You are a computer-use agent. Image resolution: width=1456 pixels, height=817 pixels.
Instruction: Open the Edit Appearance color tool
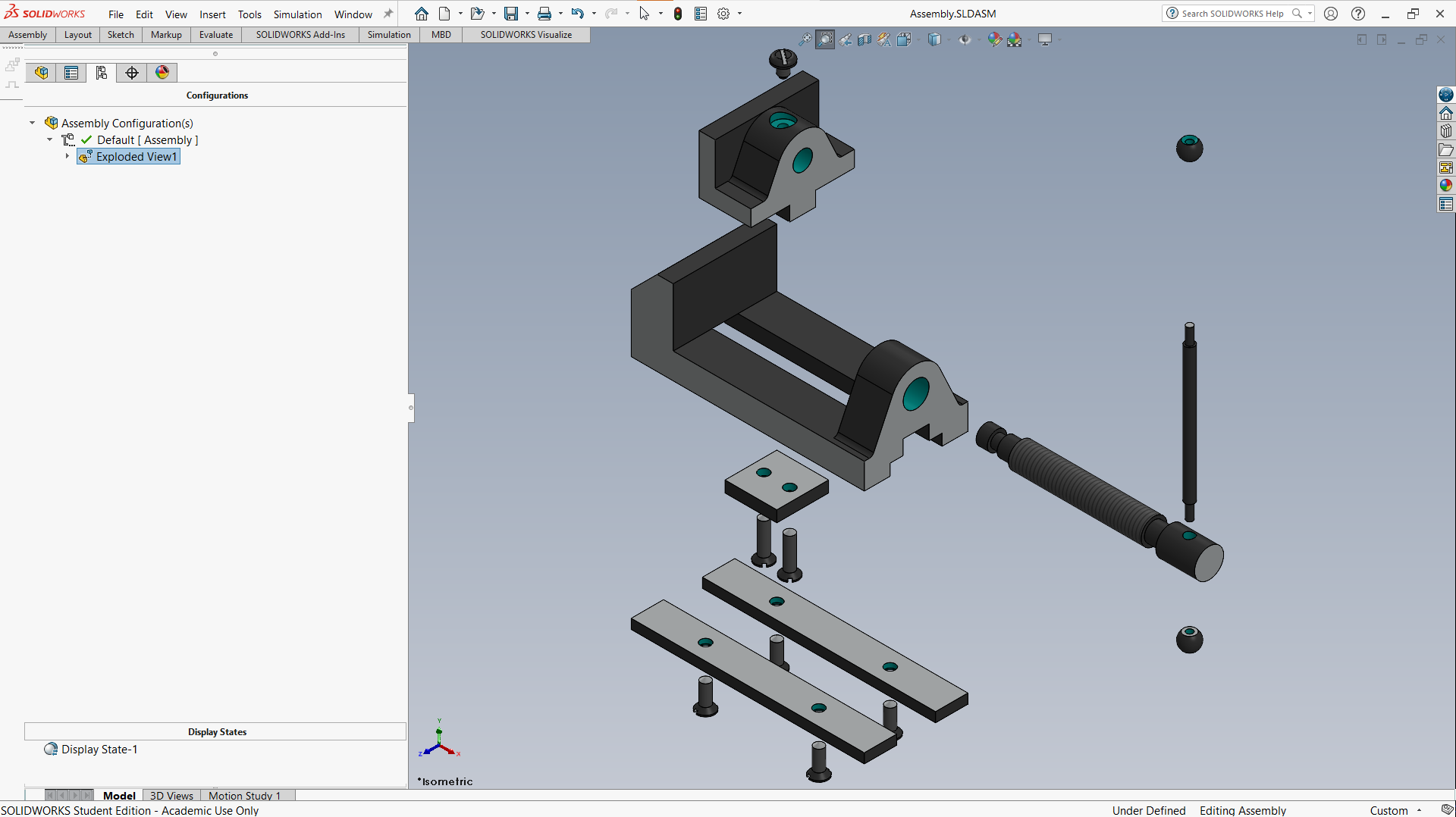click(x=994, y=39)
